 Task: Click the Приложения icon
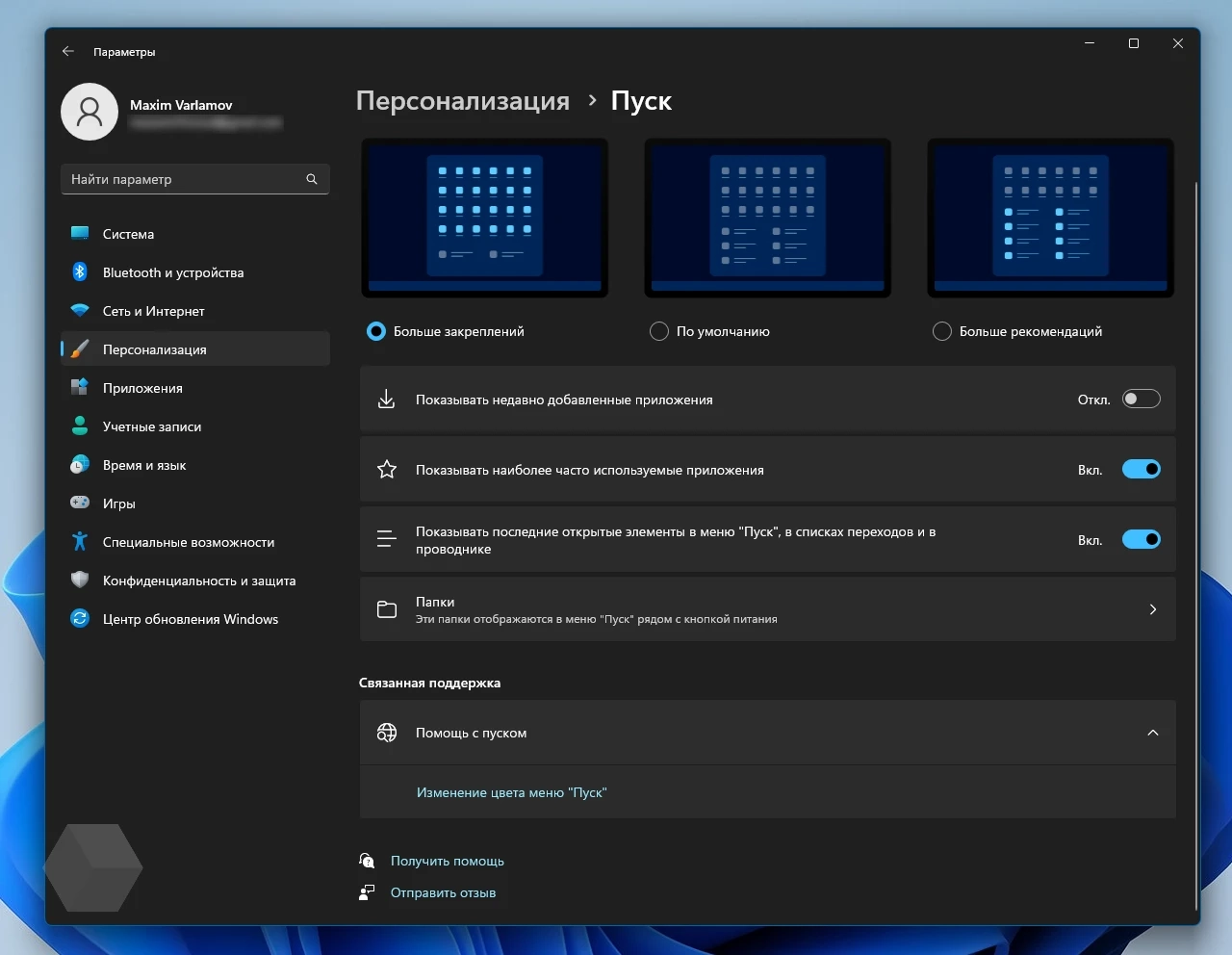coord(80,388)
